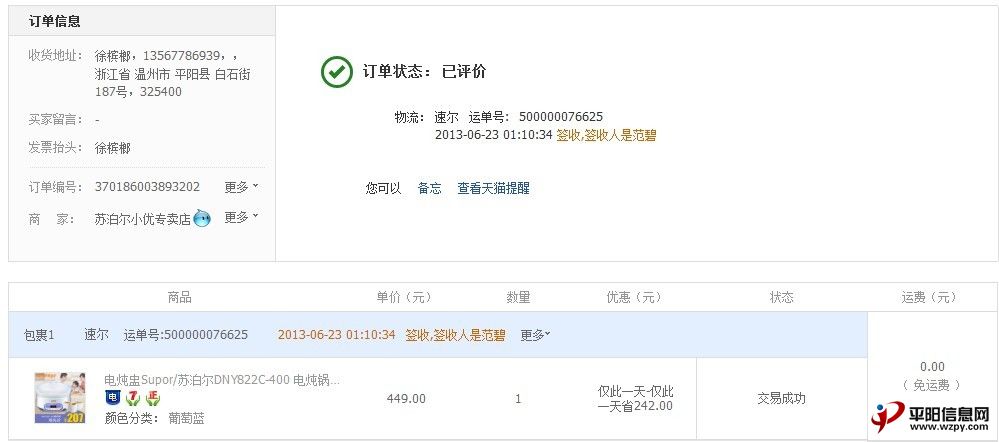Open the 苏泊尔小优专卖店 shop link
Viewport: 999px width, 442px height.
pos(143,220)
